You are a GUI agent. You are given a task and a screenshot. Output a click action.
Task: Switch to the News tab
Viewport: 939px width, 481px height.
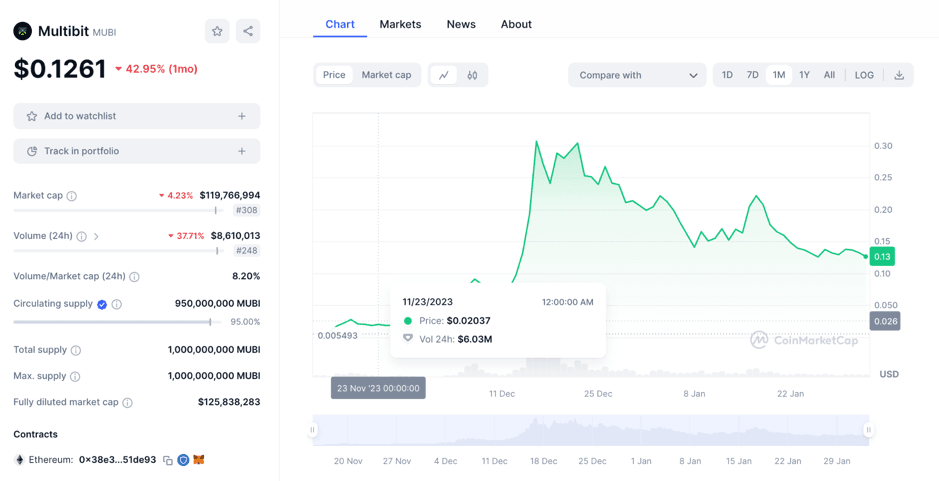click(x=461, y=24)
